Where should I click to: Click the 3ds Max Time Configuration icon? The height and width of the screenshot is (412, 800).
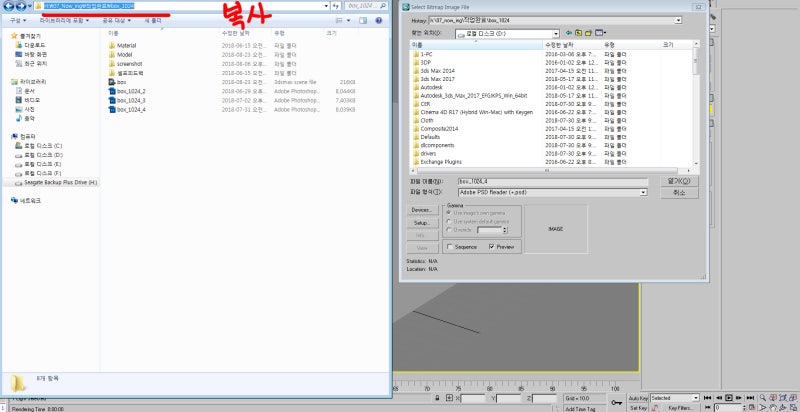tap(752, 407)
